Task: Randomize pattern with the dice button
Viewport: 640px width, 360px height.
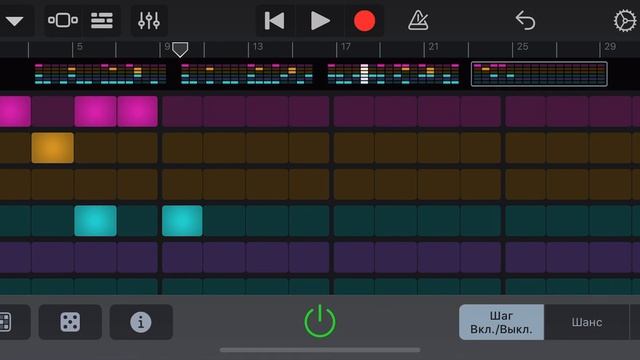Action: point(70,322)
